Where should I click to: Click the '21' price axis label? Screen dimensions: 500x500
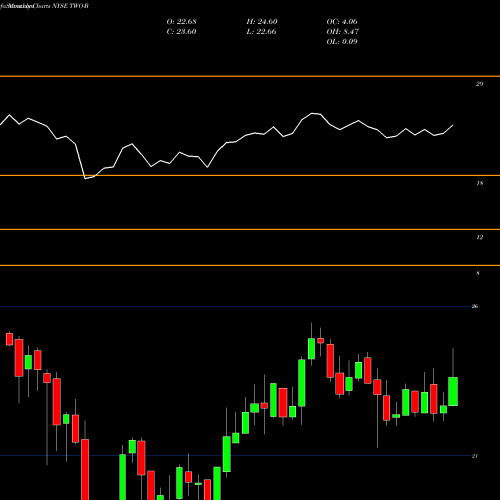[x=475, y=456]
